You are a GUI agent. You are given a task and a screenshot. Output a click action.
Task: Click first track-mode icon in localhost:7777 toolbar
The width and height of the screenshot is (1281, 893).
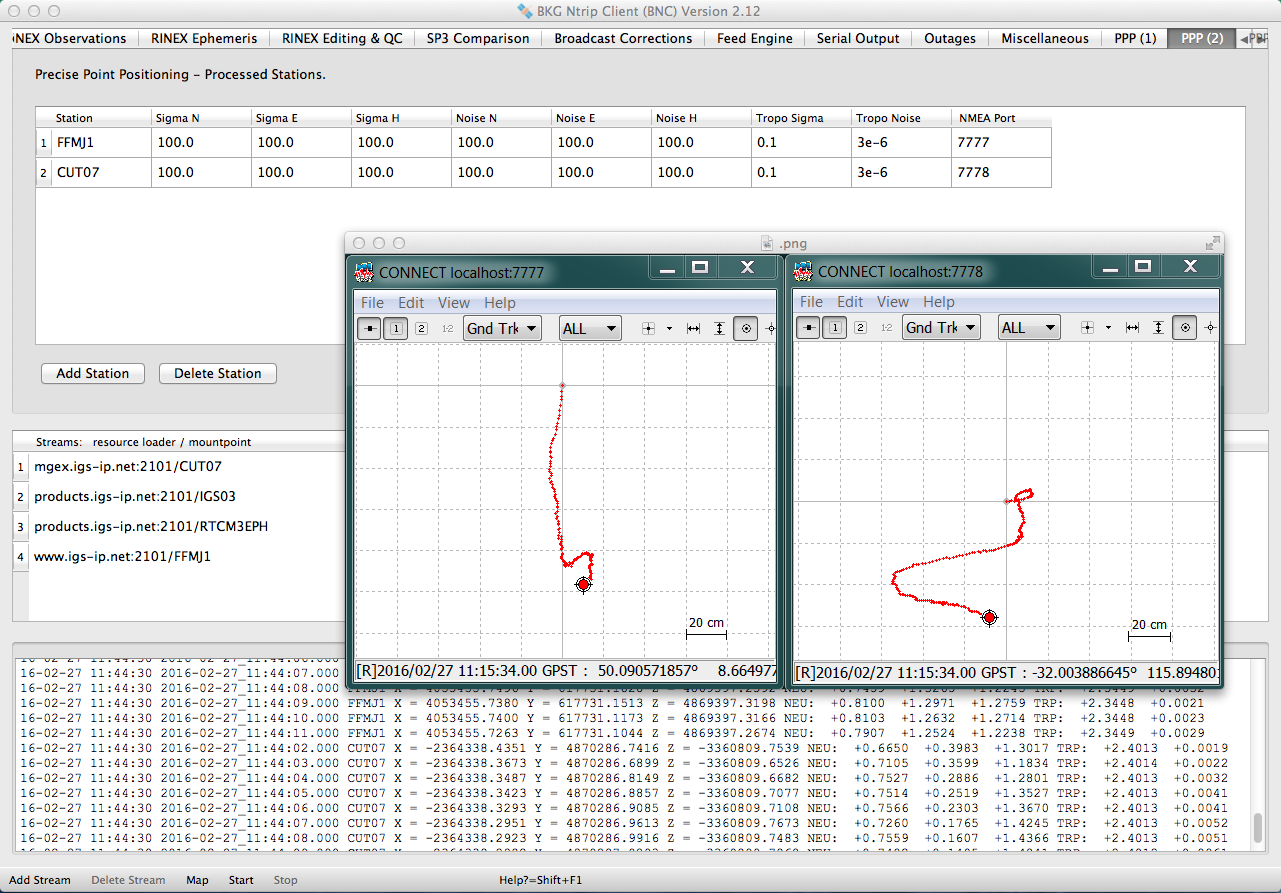369,328
